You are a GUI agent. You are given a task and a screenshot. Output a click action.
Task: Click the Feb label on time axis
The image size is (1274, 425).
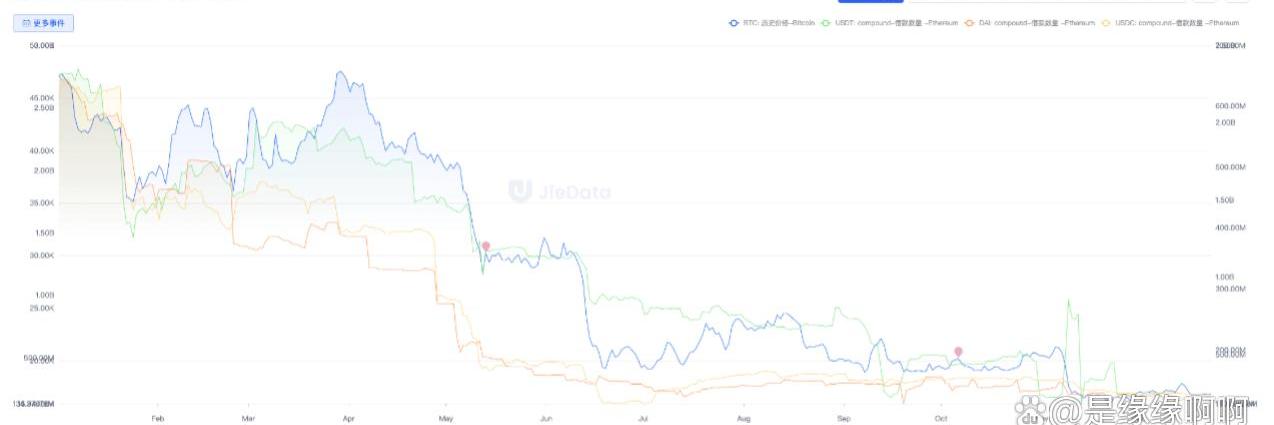pyautogui.click(x=157, y=419)
